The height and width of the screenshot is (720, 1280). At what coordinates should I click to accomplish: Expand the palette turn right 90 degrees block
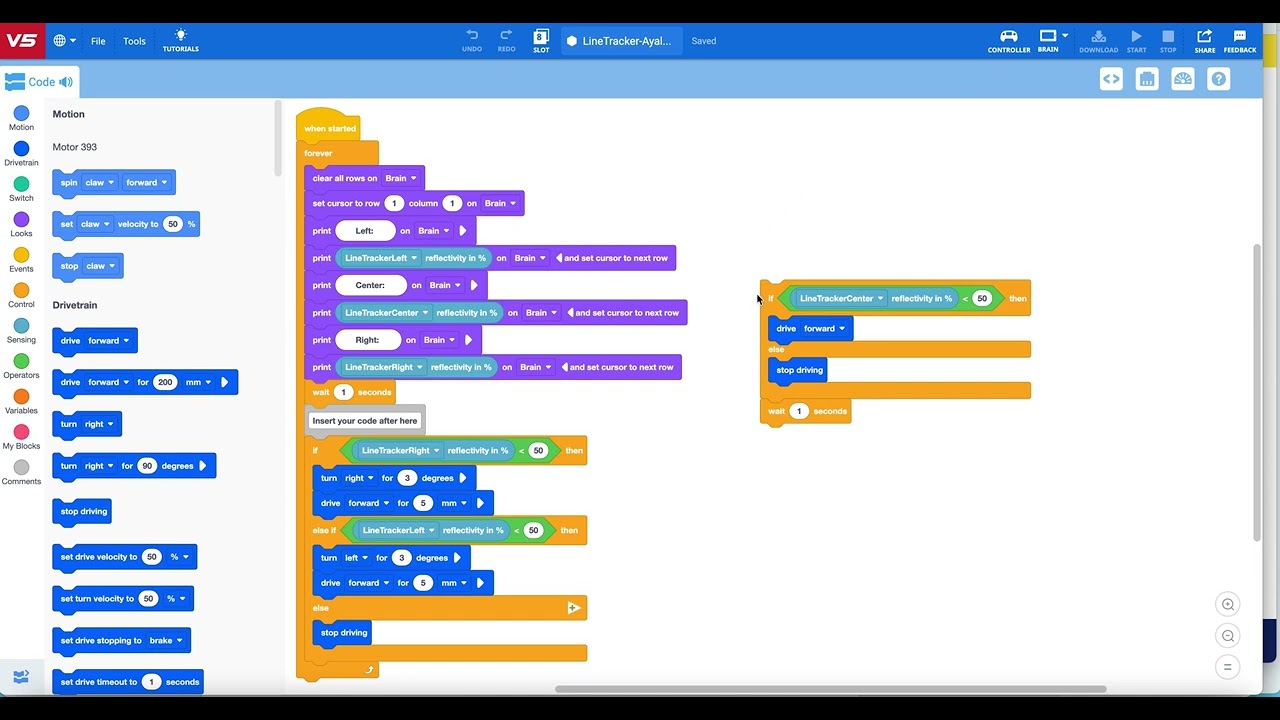(x=203, y=466)
